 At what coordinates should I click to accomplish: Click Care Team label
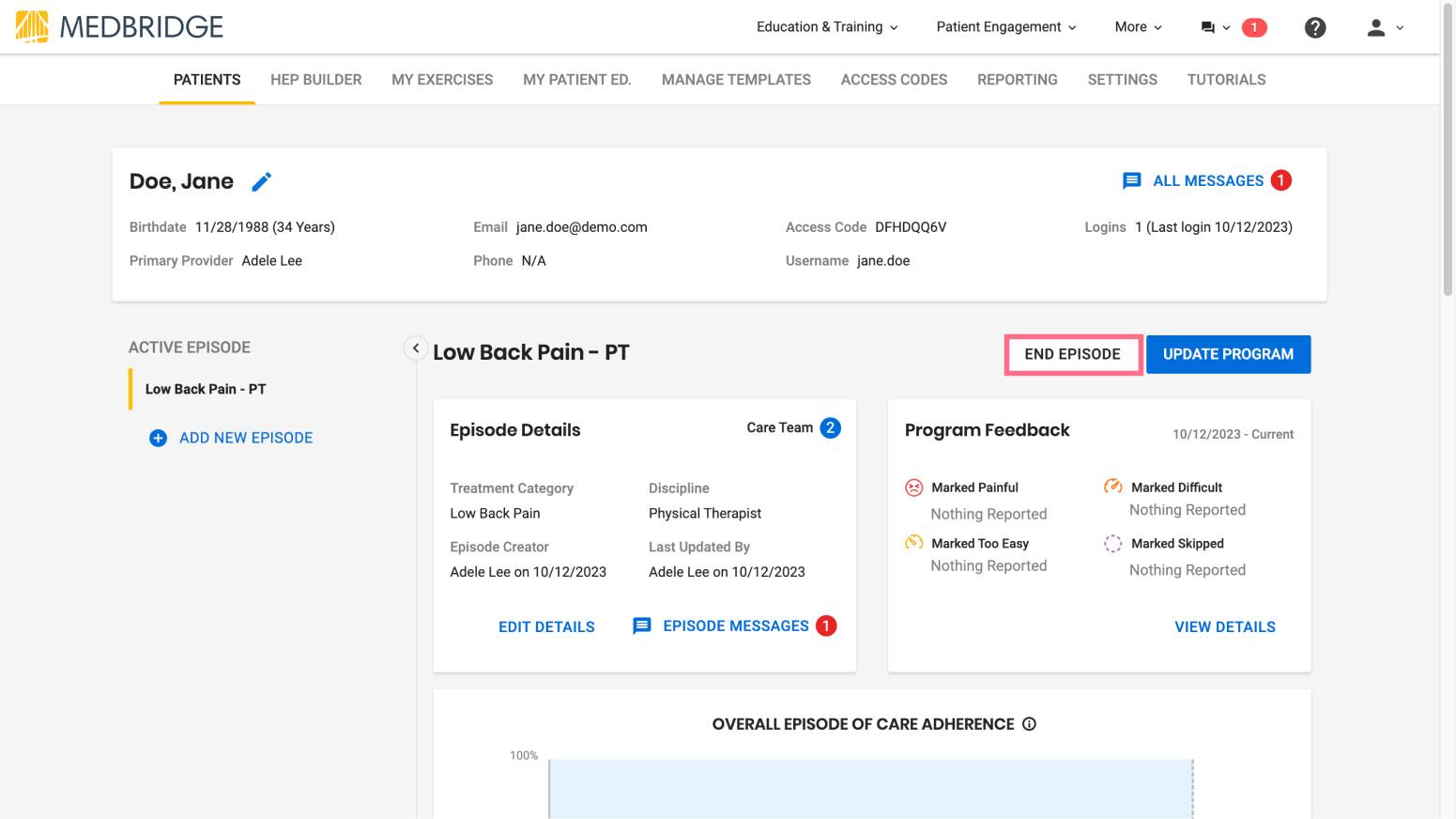(780, 427)
